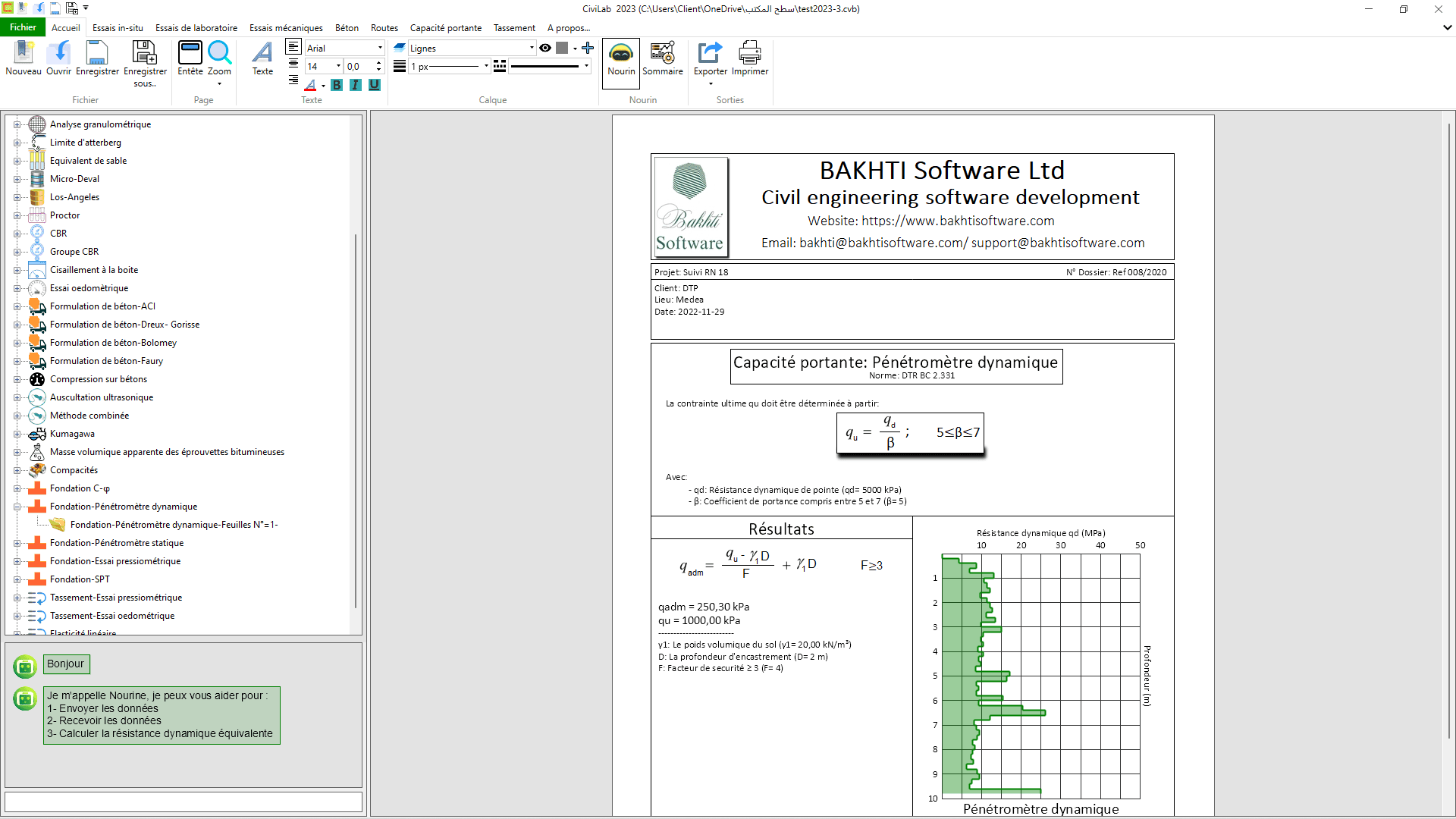Click the Nourine chat input field
This screenshot has height=819, width=1456.
coord(184,802)
